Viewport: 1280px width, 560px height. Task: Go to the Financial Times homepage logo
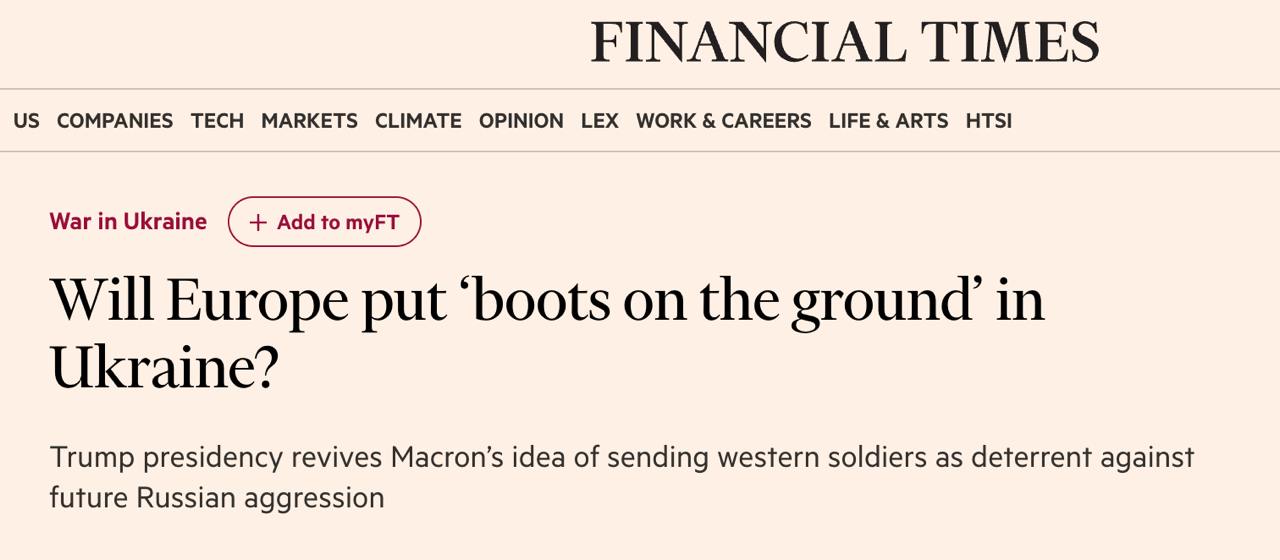coord(844,42)
